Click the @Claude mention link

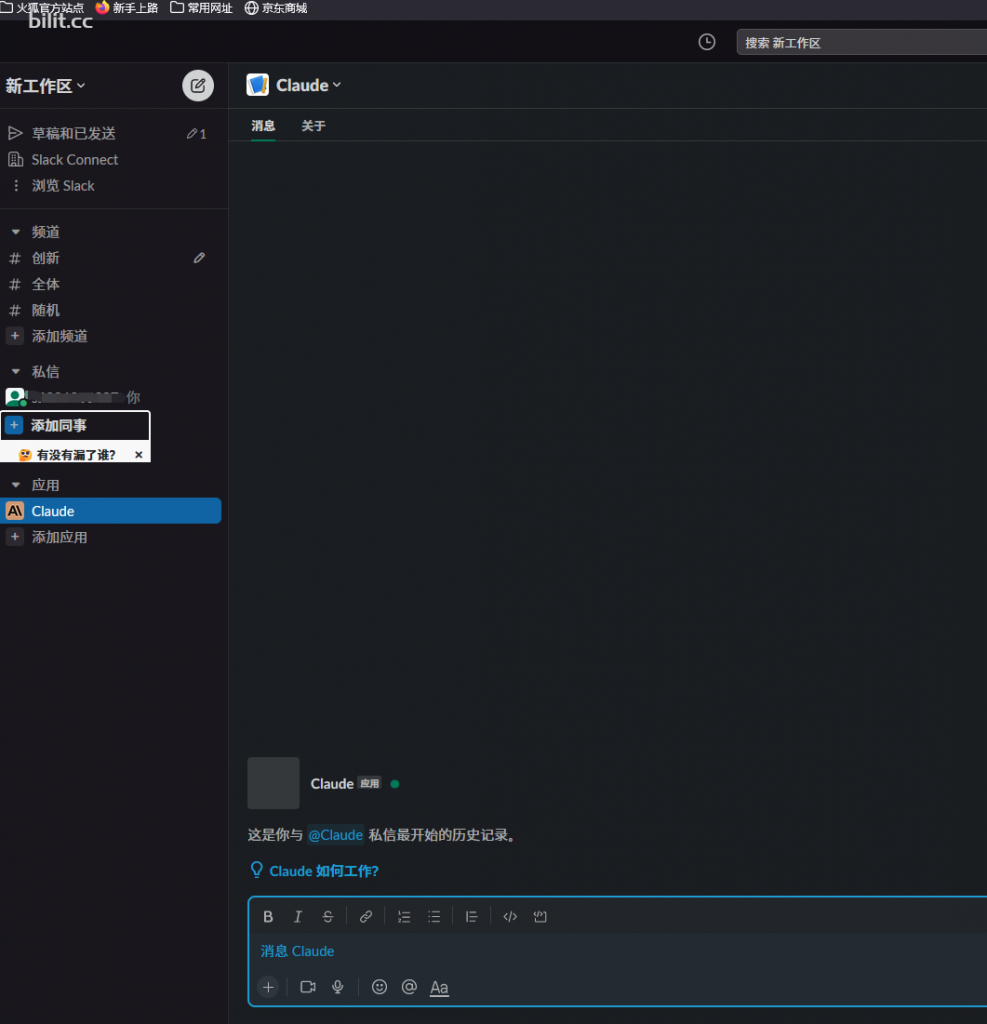(336, 835)
